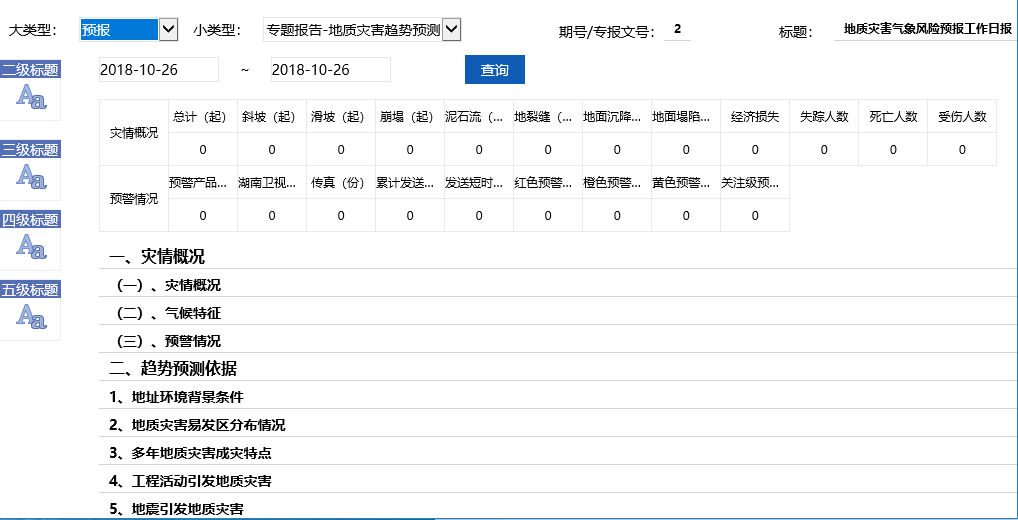Select the (三)、预警情况 section
The width and height of the screenshot is (1018, 520).
pyautogui.click(x=169, y=341)
